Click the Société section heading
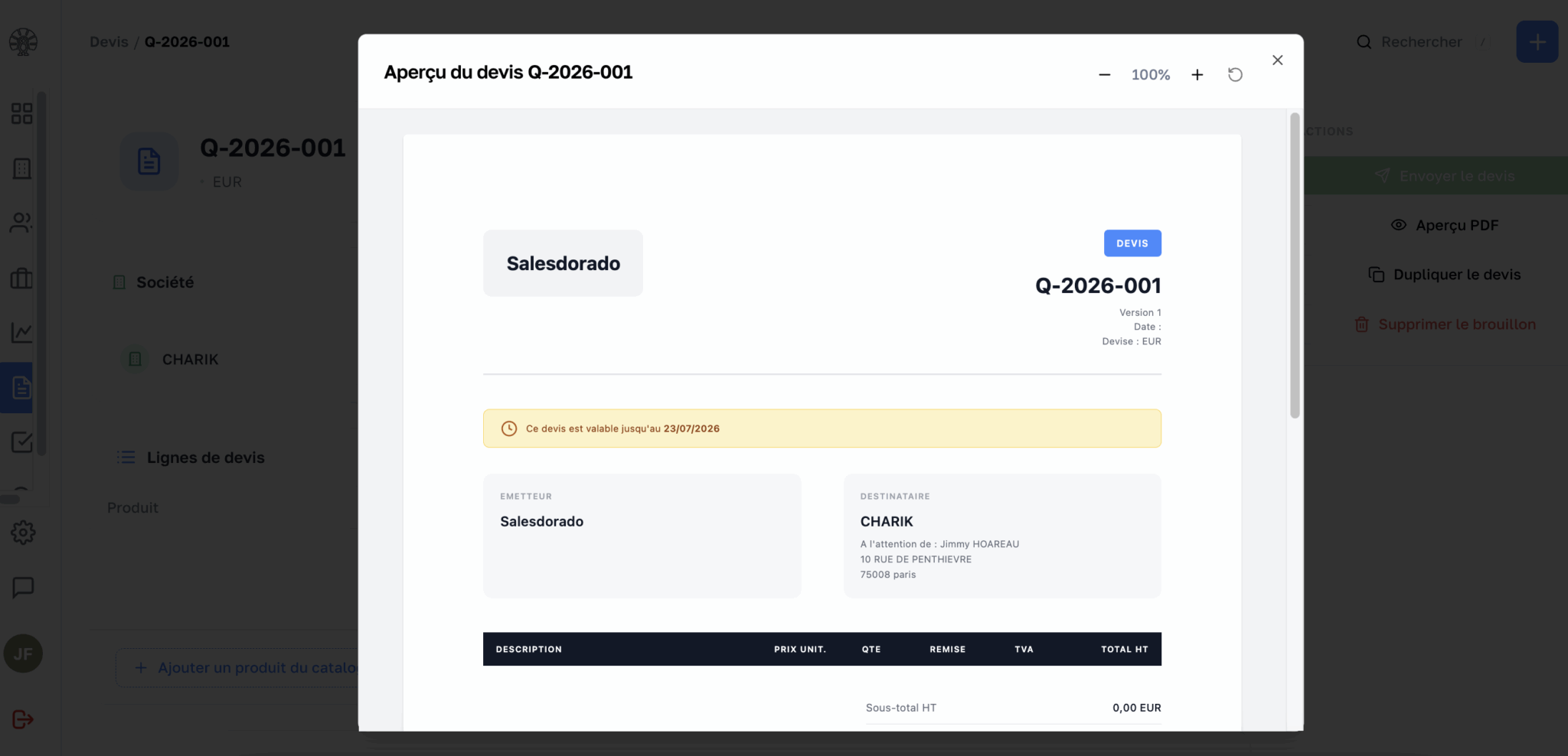The image size is (1568, 756). tap(165, 282)
